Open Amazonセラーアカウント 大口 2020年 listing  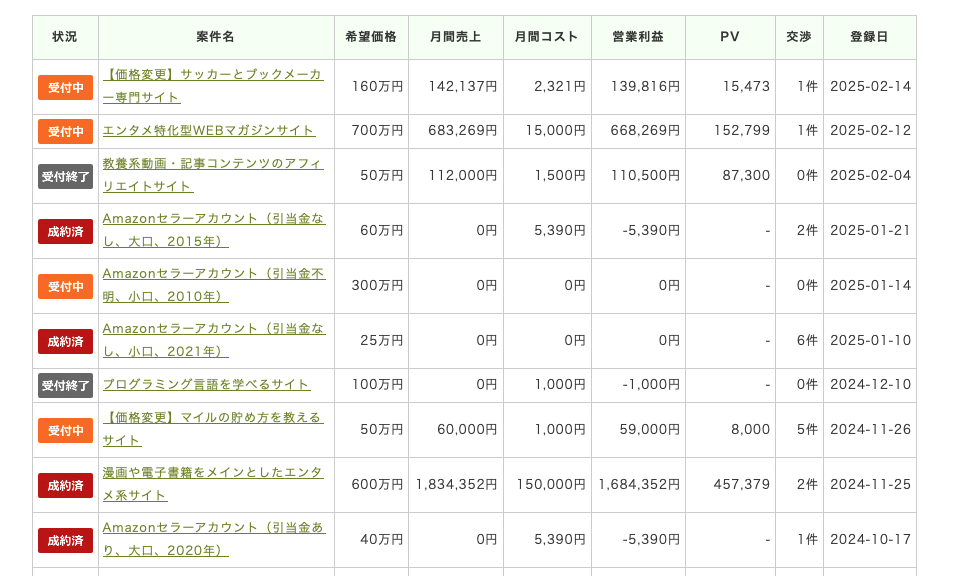(213, 528)
